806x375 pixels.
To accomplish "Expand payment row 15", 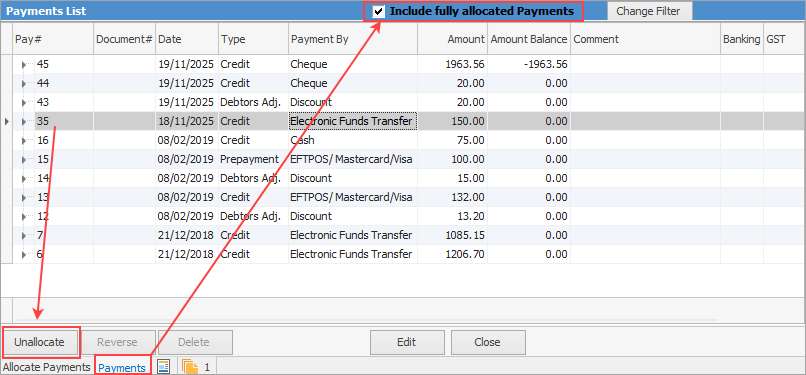I will [x=24, y=160].
